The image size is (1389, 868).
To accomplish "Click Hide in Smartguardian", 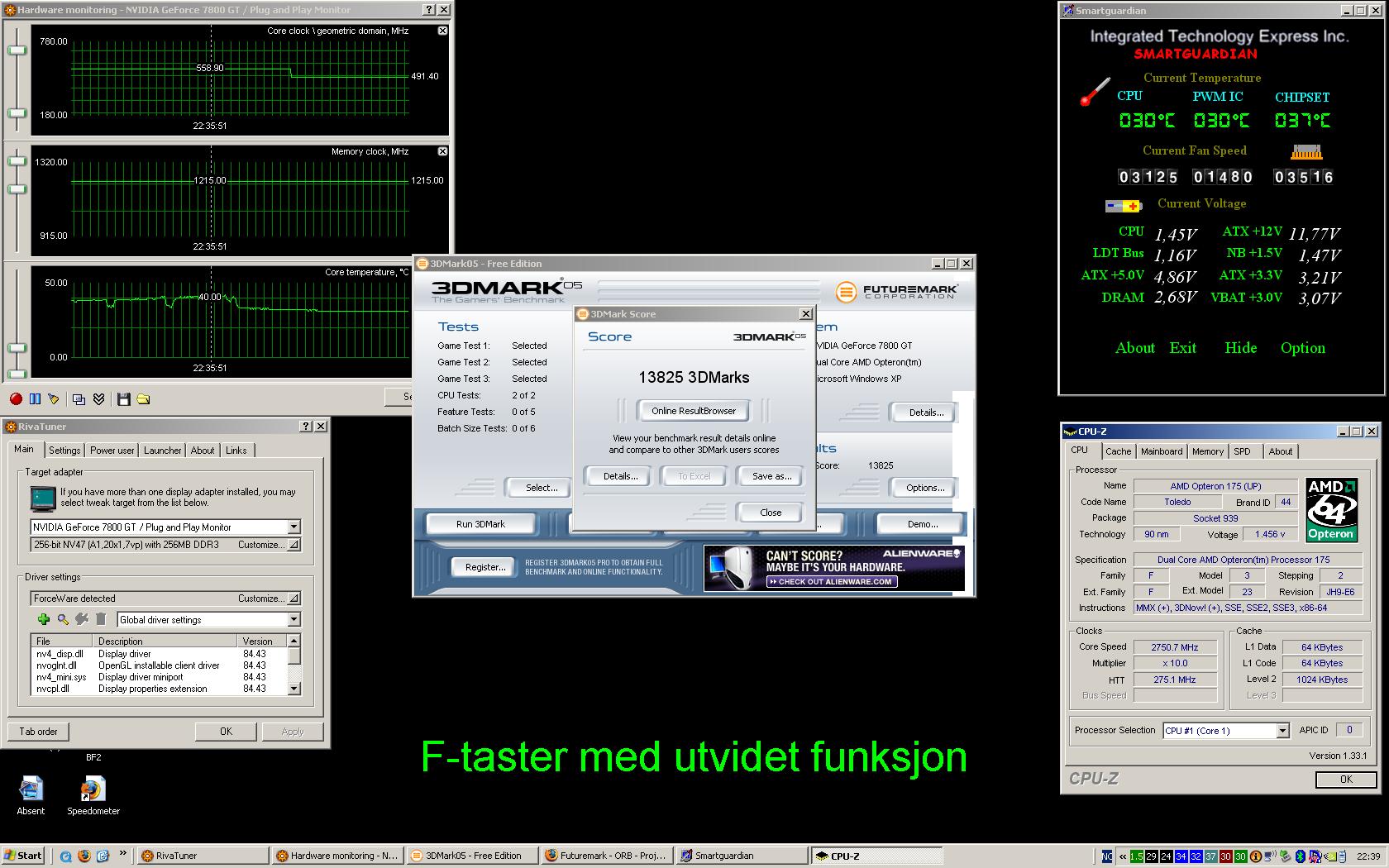I will [x=1240, y=348].
